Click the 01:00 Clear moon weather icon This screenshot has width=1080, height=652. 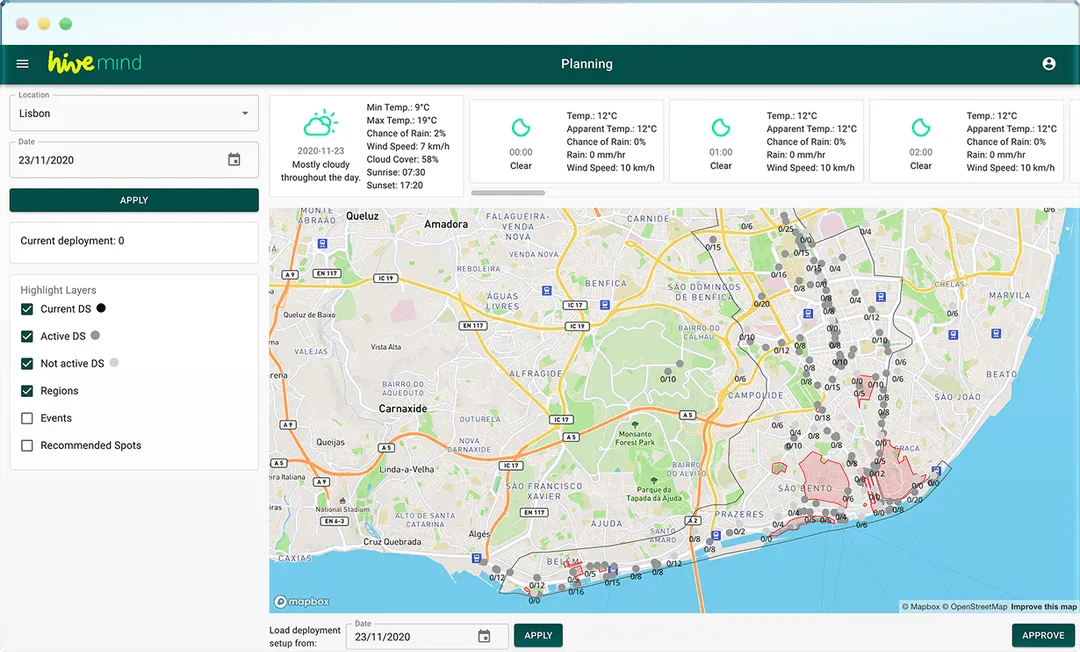(x=720, y=128)
